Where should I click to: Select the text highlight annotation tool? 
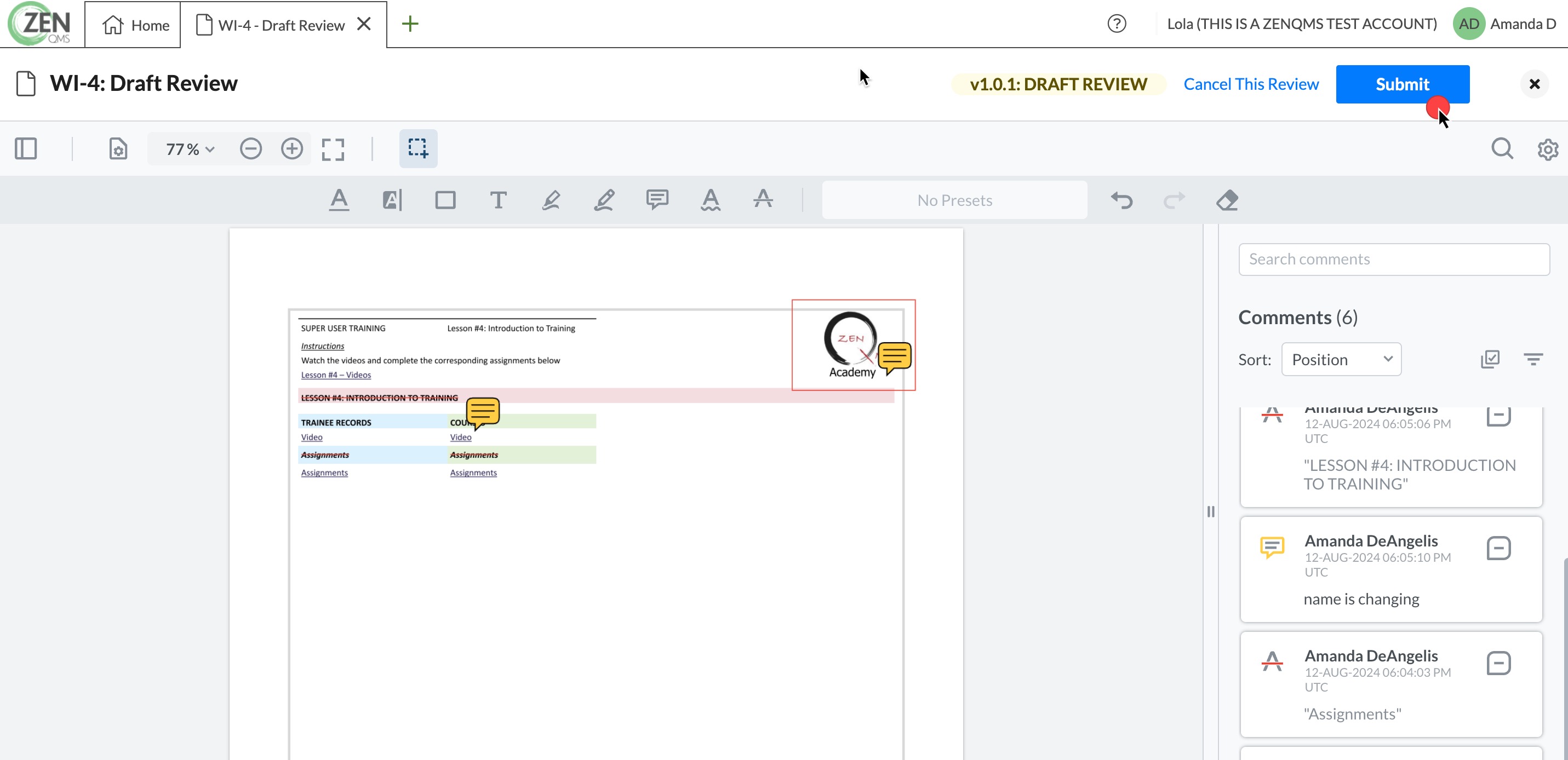click(392, 200)
